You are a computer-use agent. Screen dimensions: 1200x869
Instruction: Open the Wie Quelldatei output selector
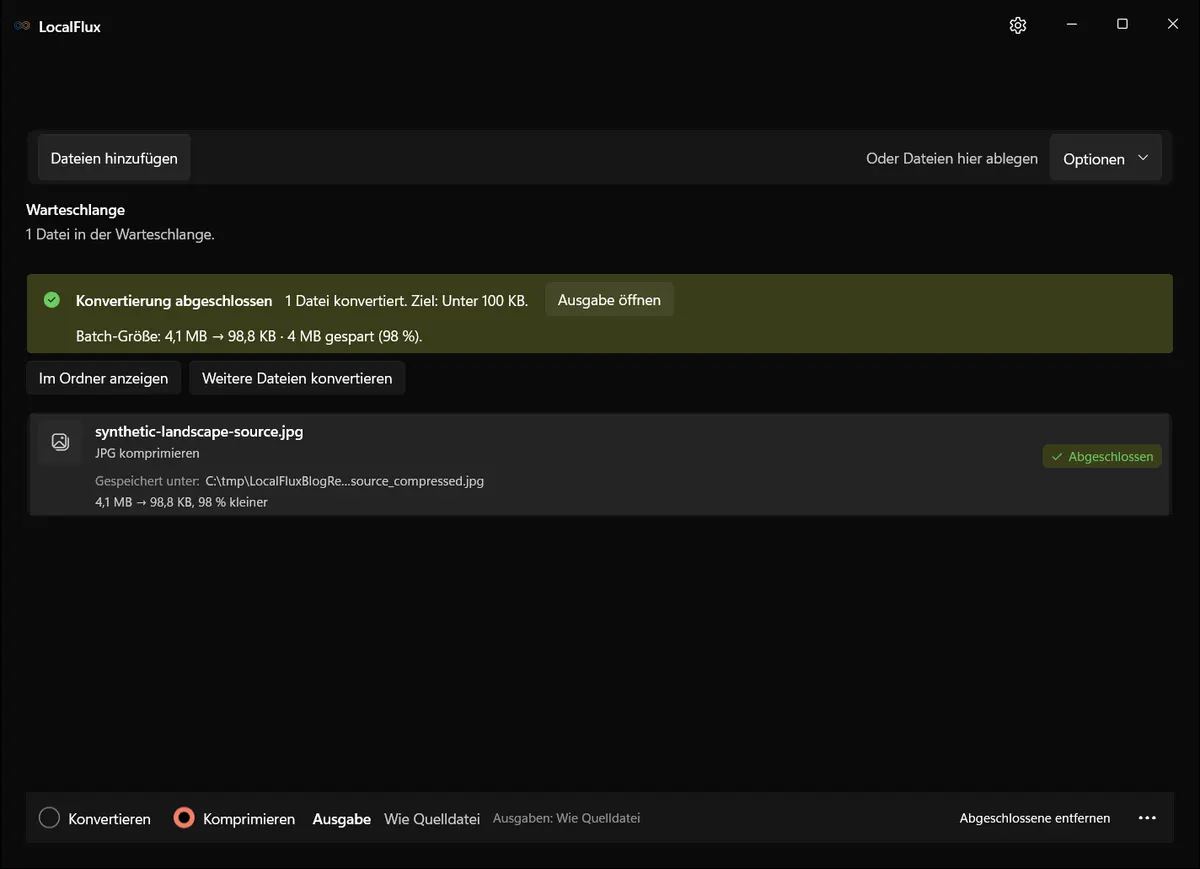433,819
